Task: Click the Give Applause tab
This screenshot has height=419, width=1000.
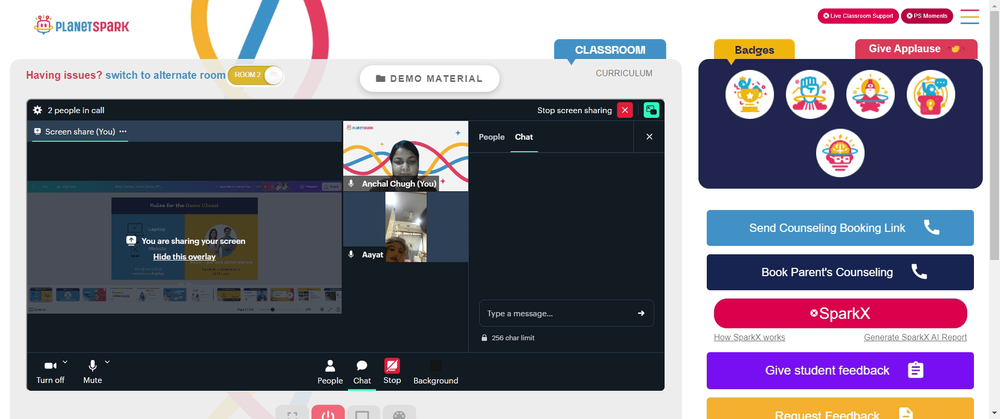Action: 916,49
